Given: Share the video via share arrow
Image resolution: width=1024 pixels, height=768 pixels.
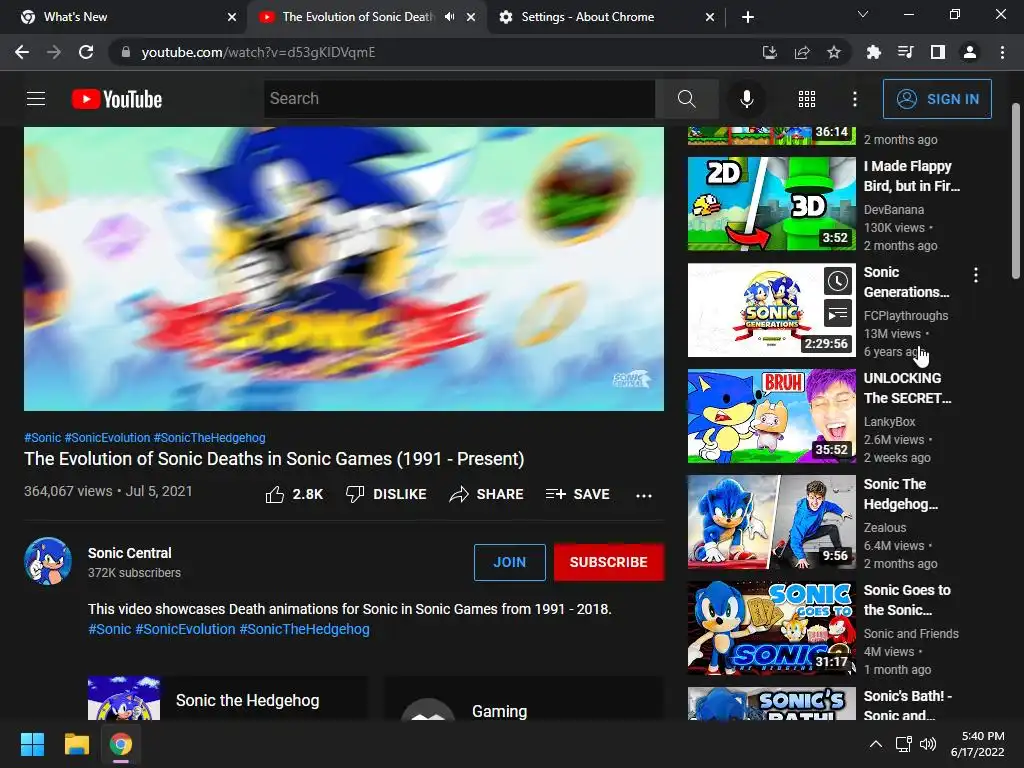Looking at the screenshot, I should [487, 494].
